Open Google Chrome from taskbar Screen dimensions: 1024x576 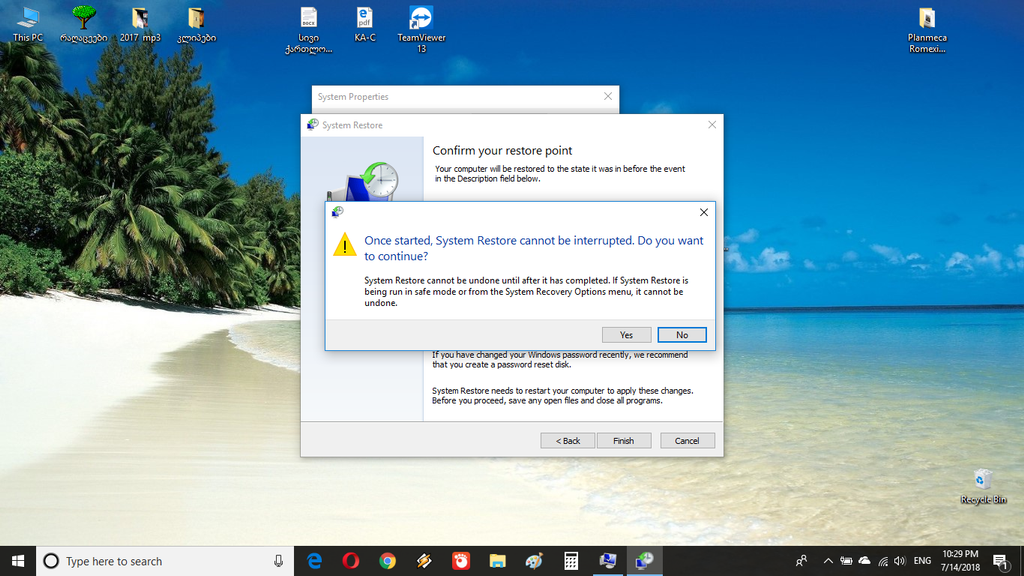coord(387,561)
